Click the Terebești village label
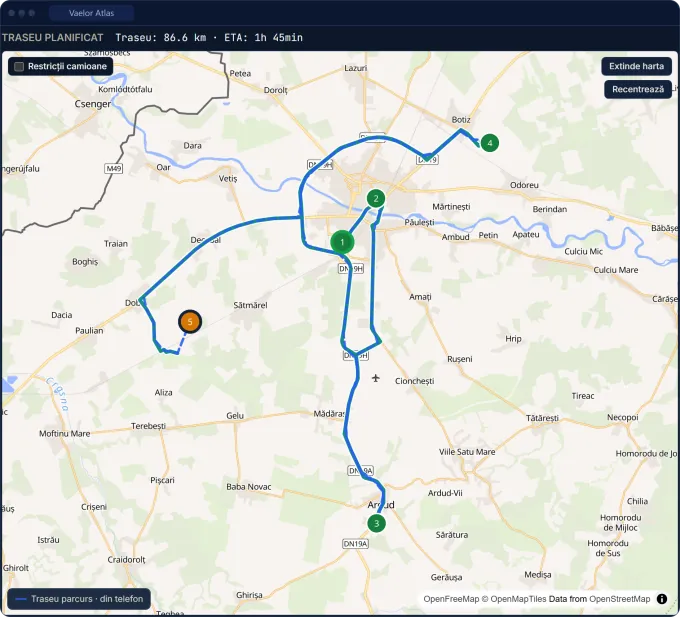Viewport: 680px width, 617px height. (148, 426)
